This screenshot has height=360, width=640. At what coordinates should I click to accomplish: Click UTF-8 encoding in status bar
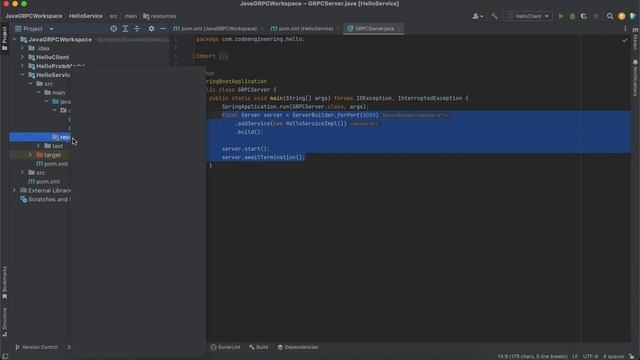click(x=590, y=356)
